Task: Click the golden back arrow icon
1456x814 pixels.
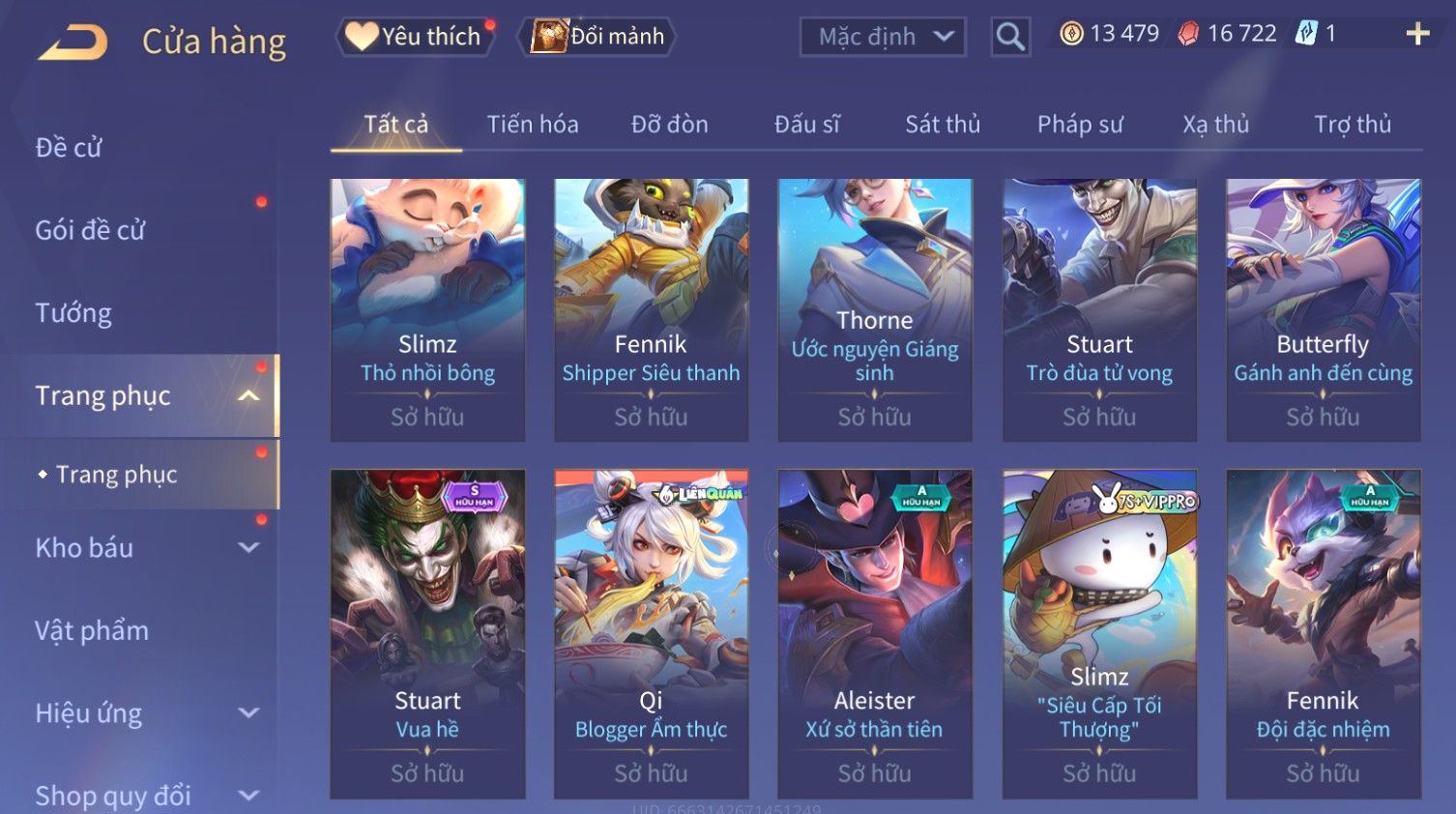Action: tap(73, 43)
